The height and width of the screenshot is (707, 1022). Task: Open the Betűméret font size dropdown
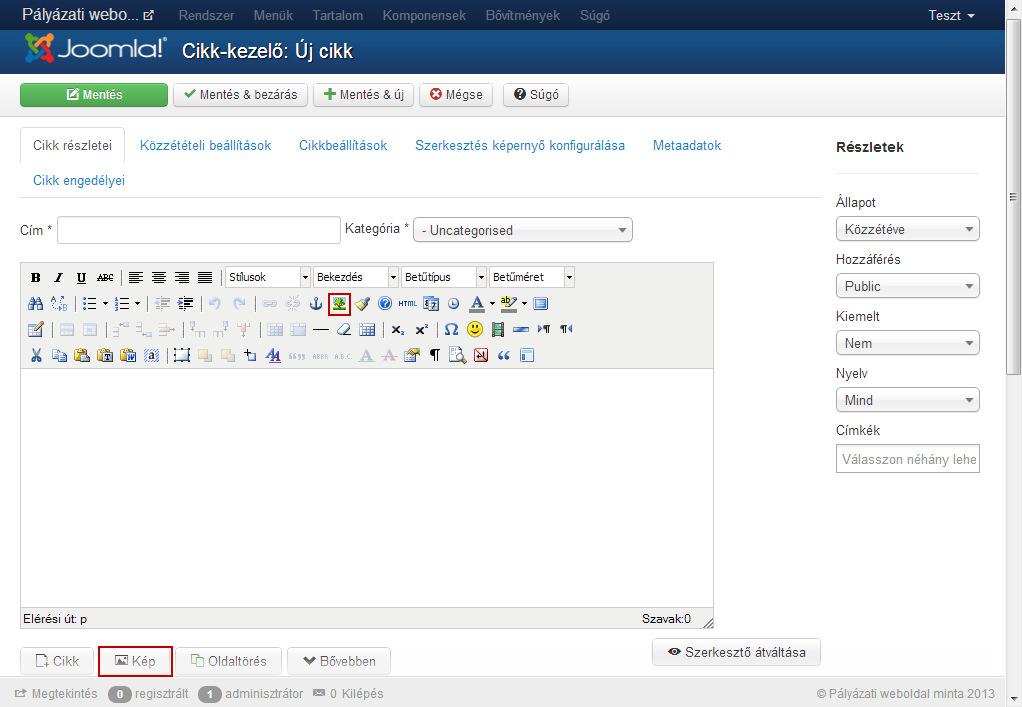(532, 278)
